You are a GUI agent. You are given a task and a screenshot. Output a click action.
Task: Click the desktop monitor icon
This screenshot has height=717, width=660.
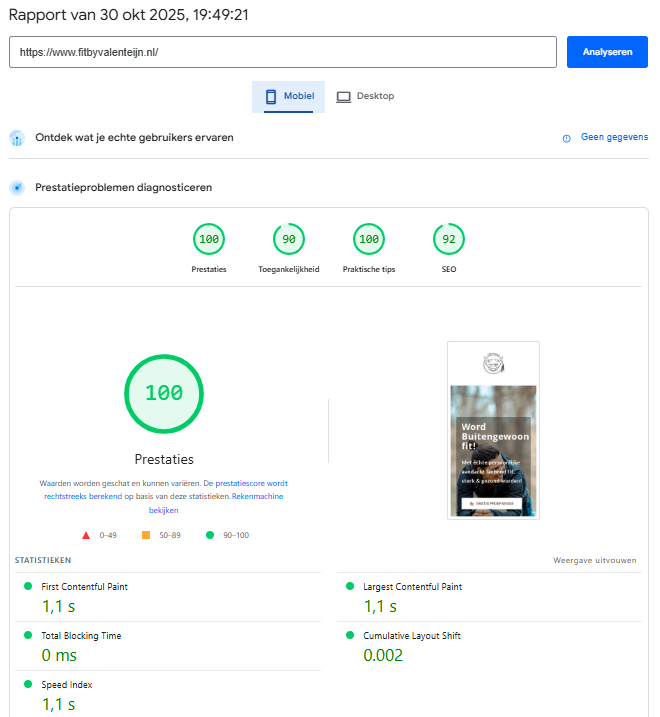click(x=343, y=97)
